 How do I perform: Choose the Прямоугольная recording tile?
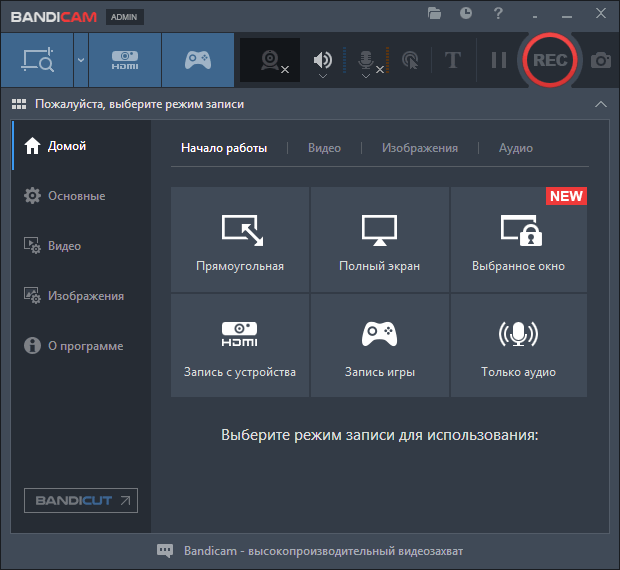(240, 241)
